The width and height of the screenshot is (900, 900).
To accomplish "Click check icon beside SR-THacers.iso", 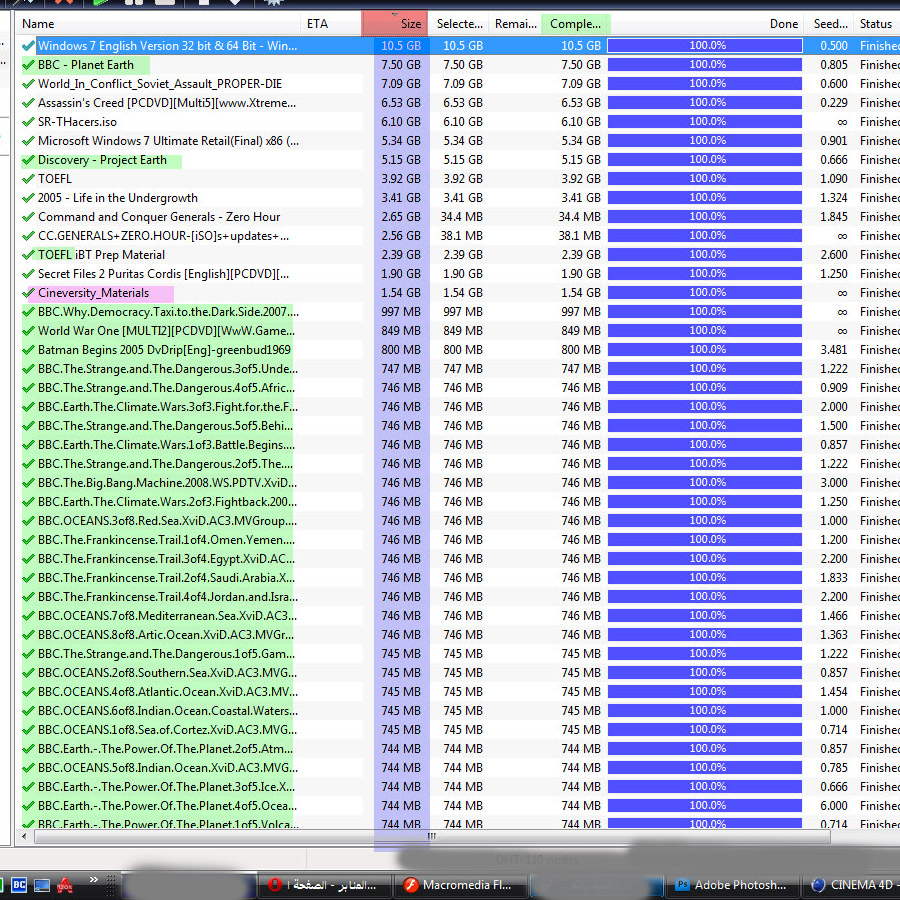I will [x=28, y=122].
